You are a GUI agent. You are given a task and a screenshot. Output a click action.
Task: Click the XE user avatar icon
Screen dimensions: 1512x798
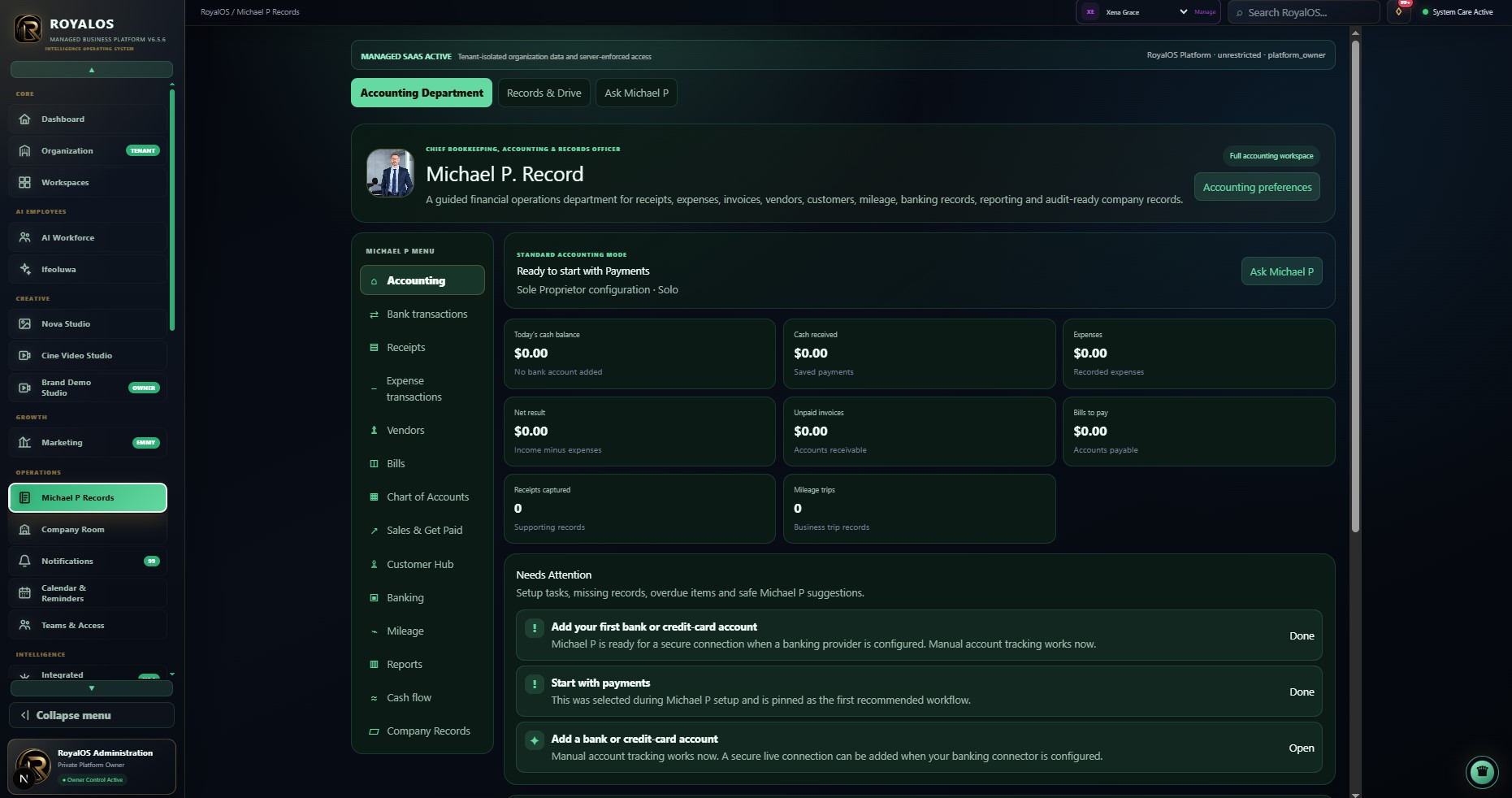point(1090,12)
